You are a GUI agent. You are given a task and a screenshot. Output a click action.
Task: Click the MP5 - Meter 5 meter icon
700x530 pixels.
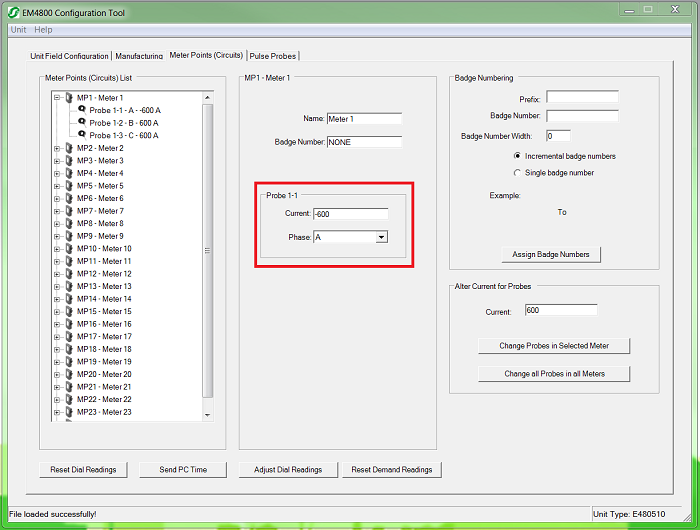(x=69, y=185)
